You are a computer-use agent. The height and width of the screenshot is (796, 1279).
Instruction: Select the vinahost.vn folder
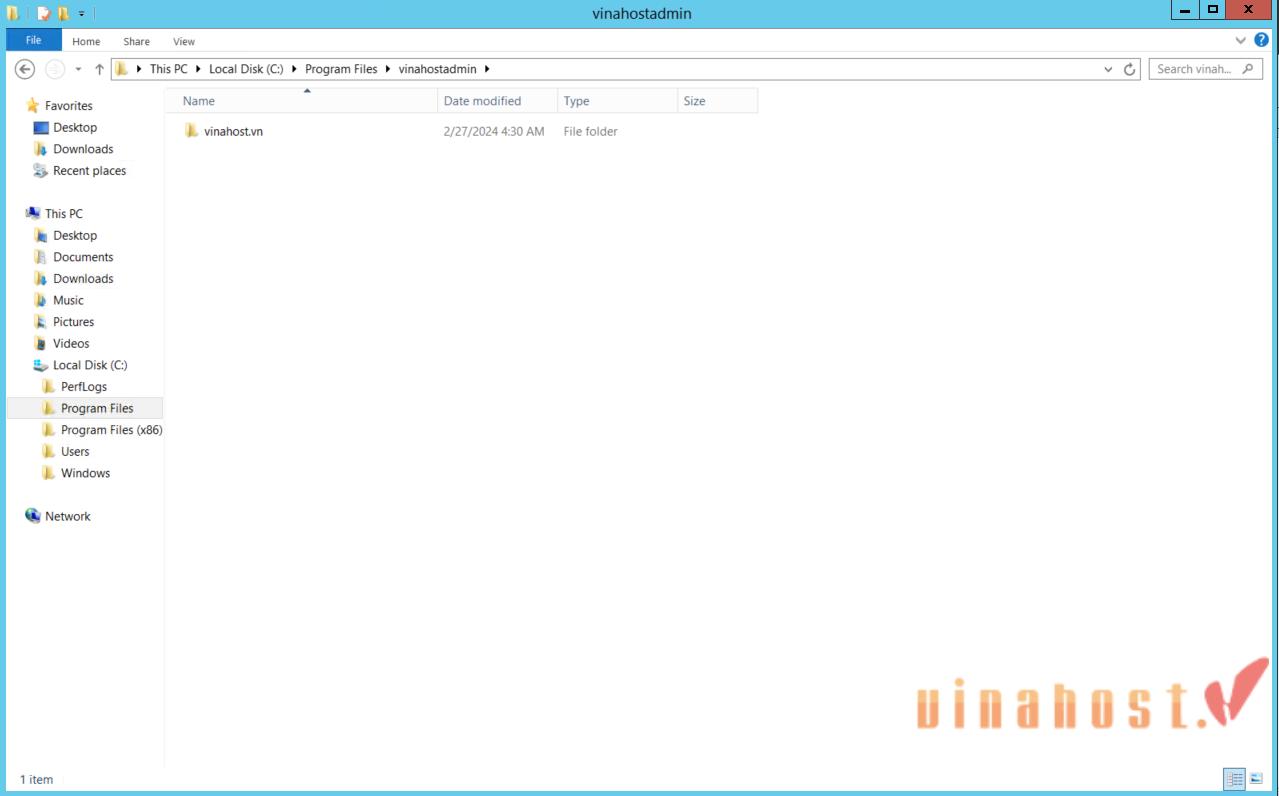click(x=233, y=131)
